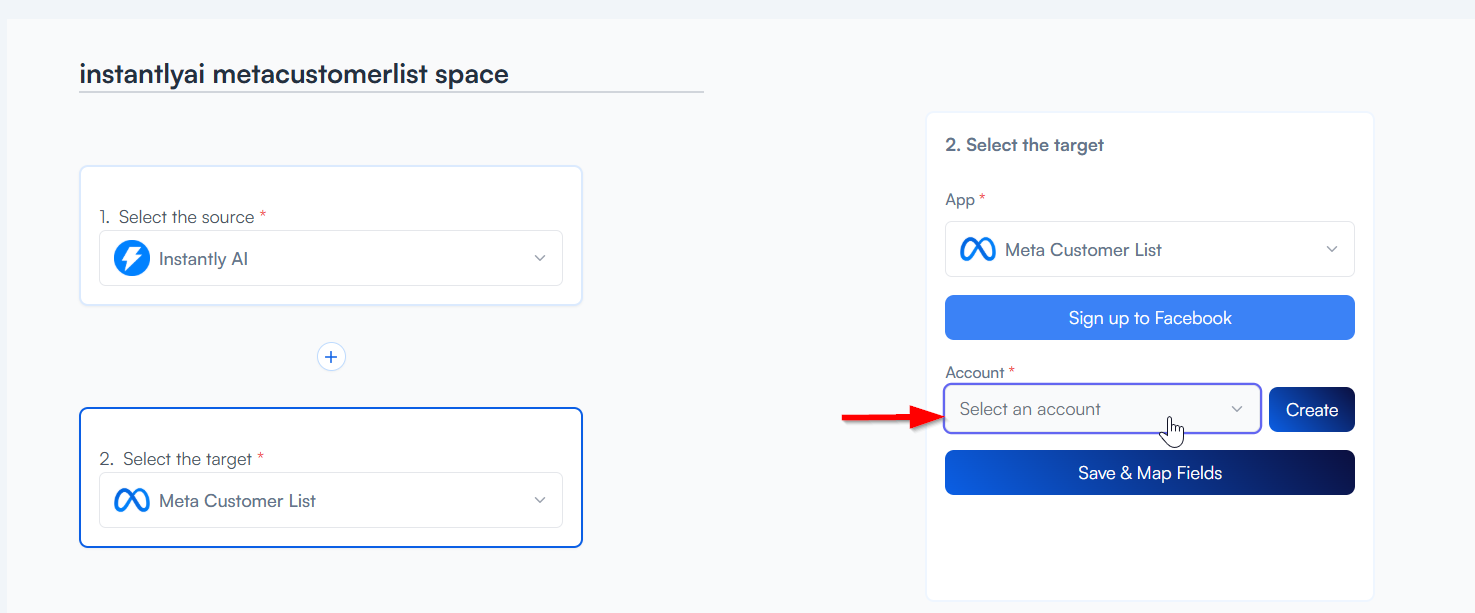
Task: Click the Create account button
Action: [x=1311, y=410]
